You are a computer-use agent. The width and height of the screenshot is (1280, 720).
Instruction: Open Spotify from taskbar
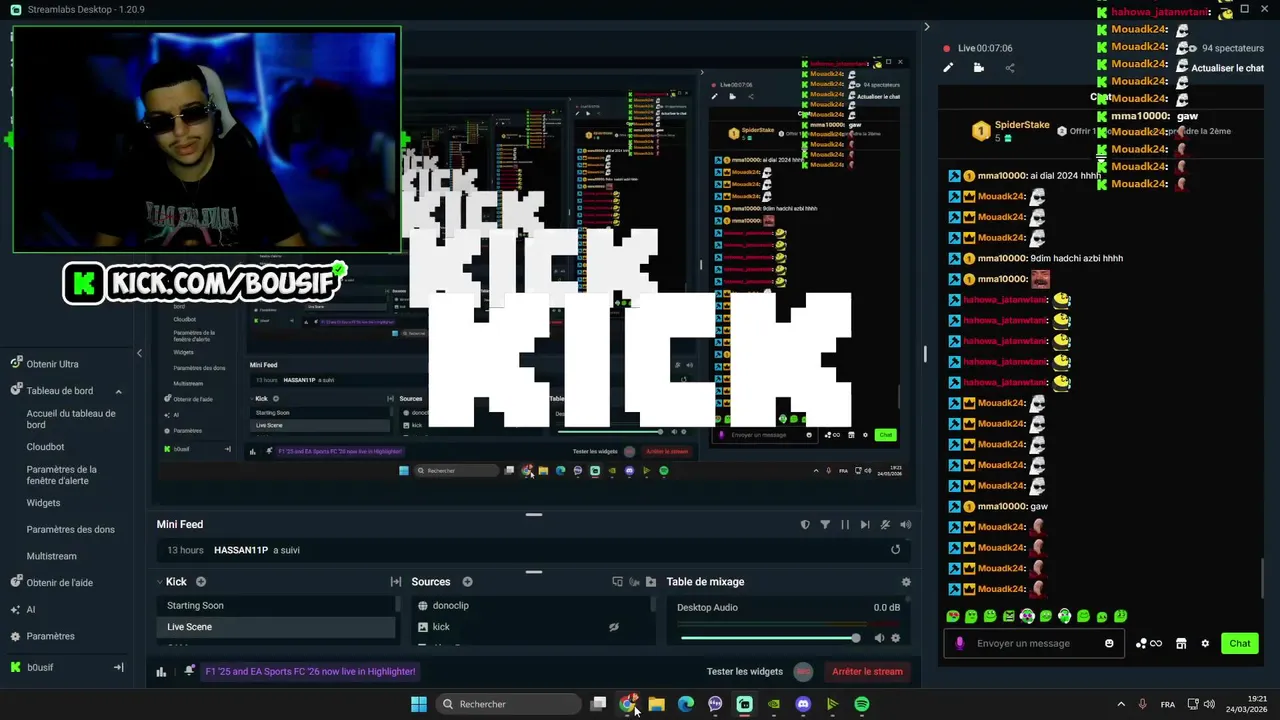pos(862,704)
